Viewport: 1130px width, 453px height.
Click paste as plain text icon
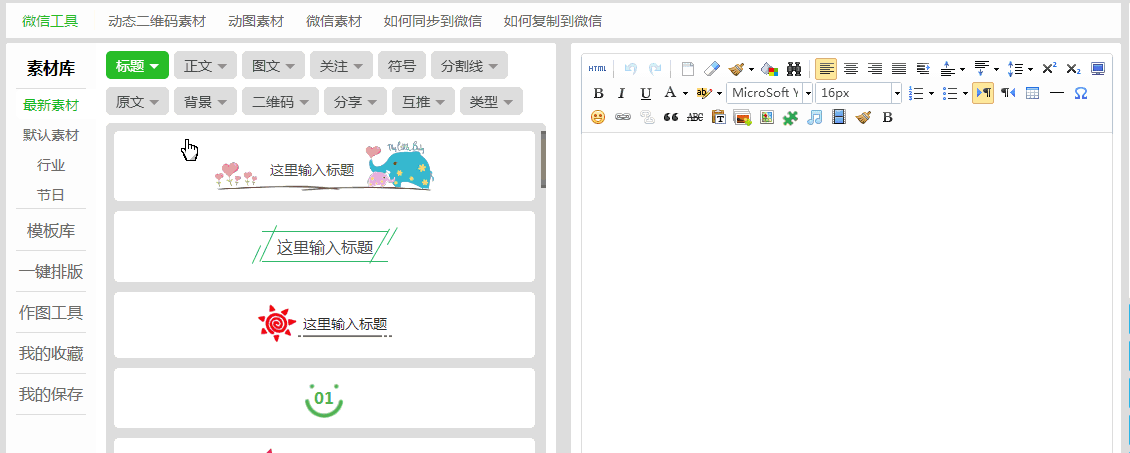click(x=719, y=117)
